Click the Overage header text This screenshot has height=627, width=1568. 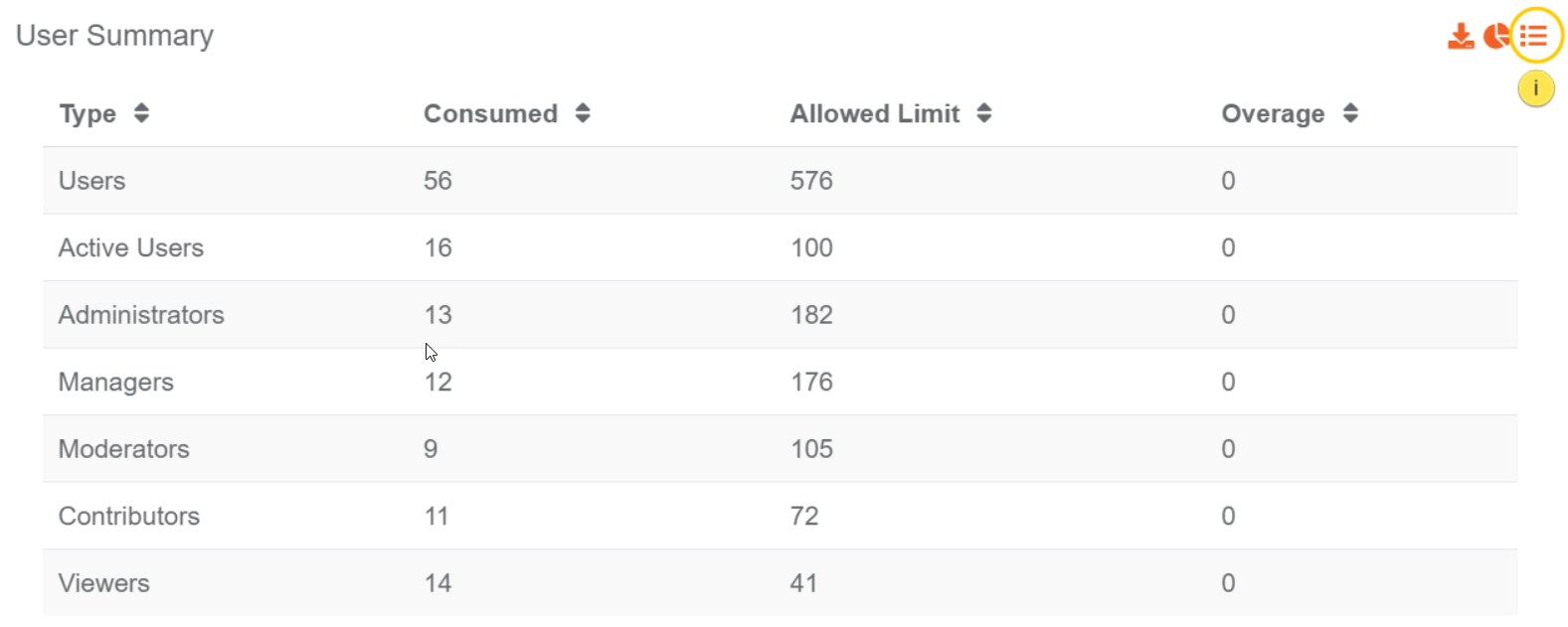1273,114
